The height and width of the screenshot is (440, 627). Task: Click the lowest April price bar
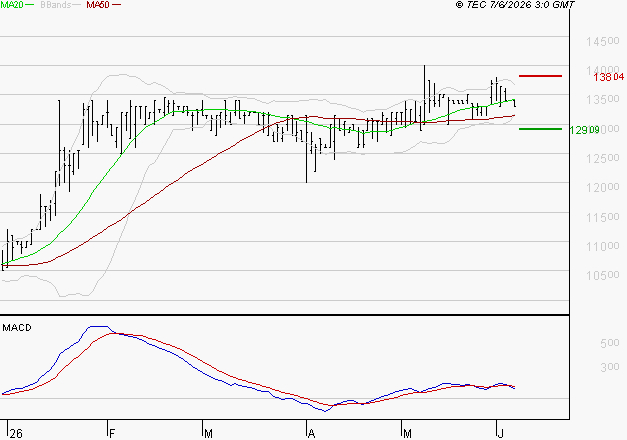[x=306, y=149]
